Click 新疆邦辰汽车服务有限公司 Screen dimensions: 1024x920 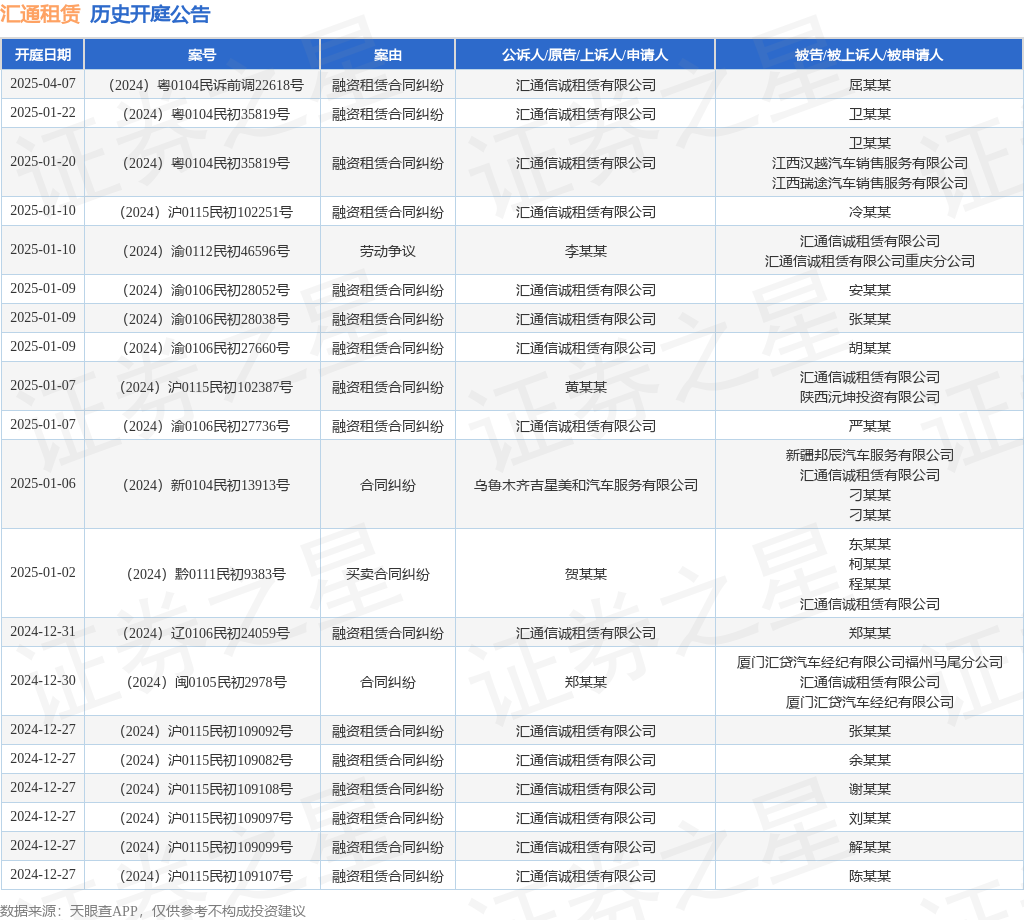click(x=870, y=455)
